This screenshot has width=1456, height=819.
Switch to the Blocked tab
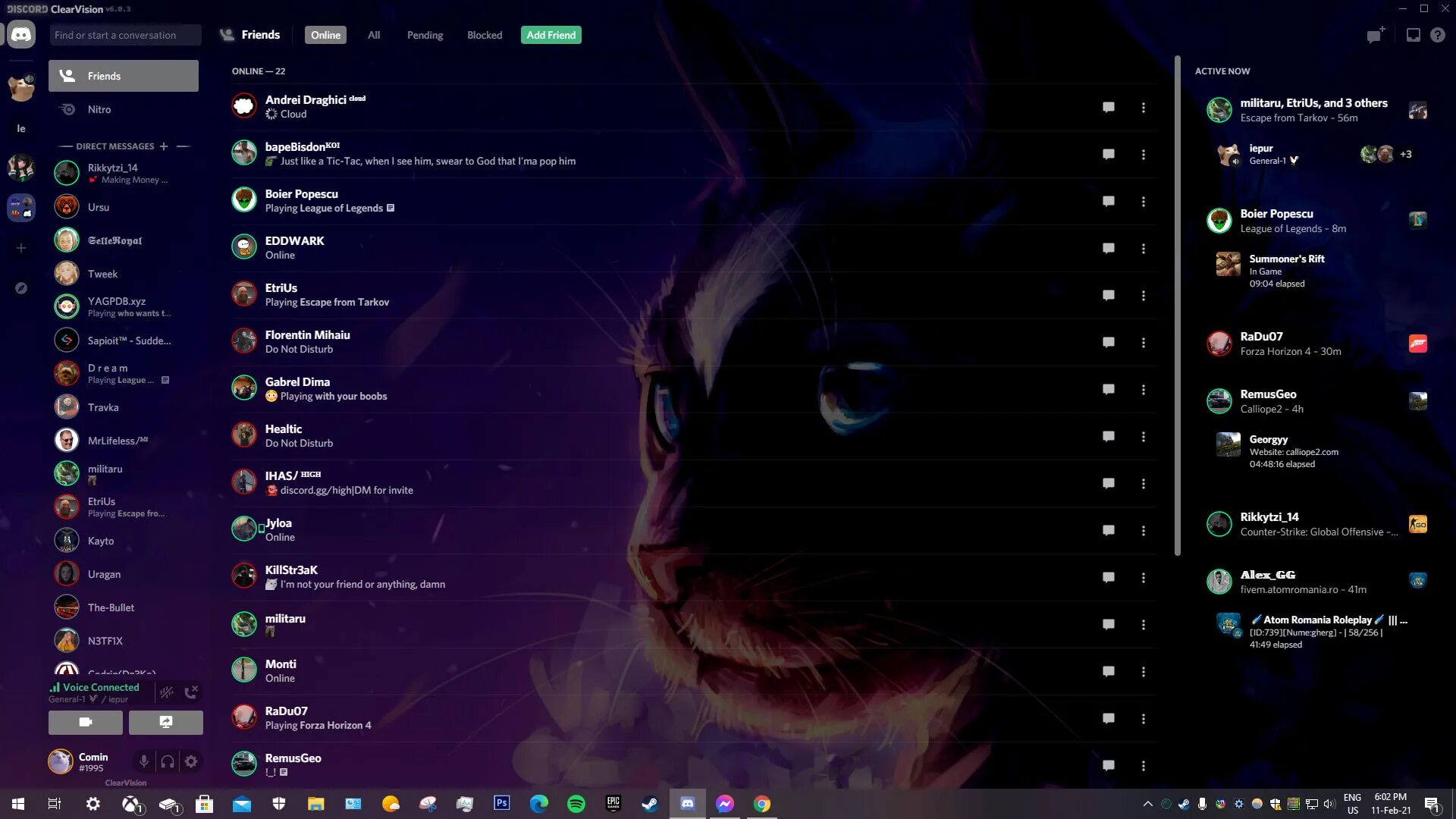(x=484, y=35)
